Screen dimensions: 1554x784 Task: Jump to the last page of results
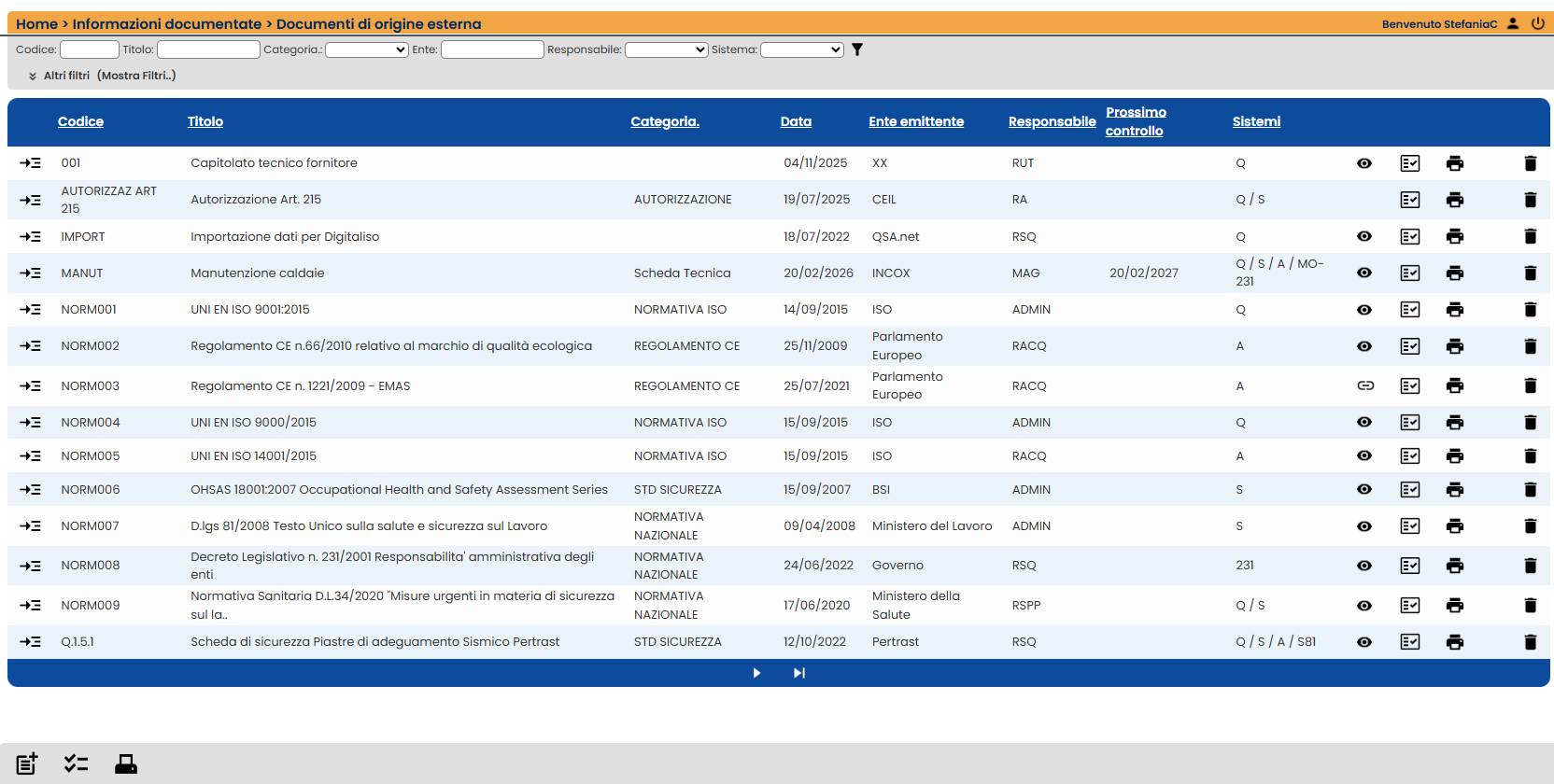(x=799, y=673)
